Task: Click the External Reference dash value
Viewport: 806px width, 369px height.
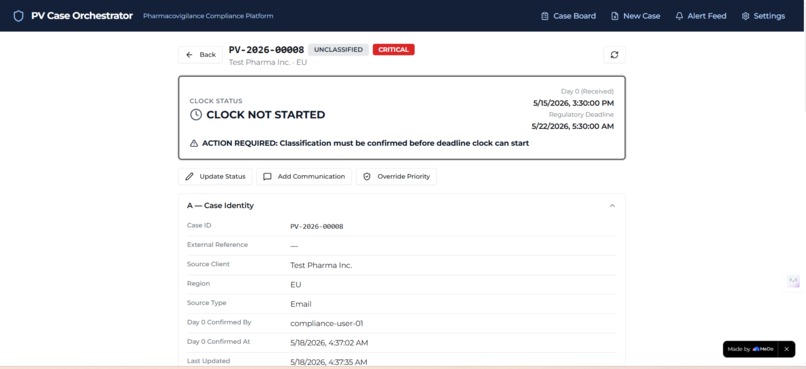Action: (294, 246)
